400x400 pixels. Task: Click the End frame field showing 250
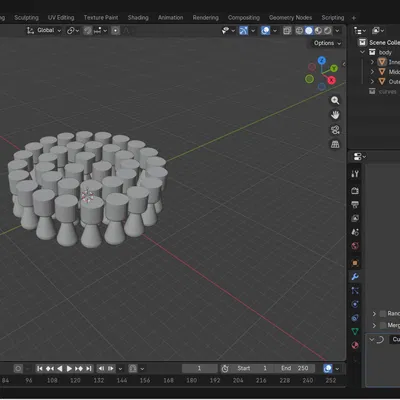[295, 368]
